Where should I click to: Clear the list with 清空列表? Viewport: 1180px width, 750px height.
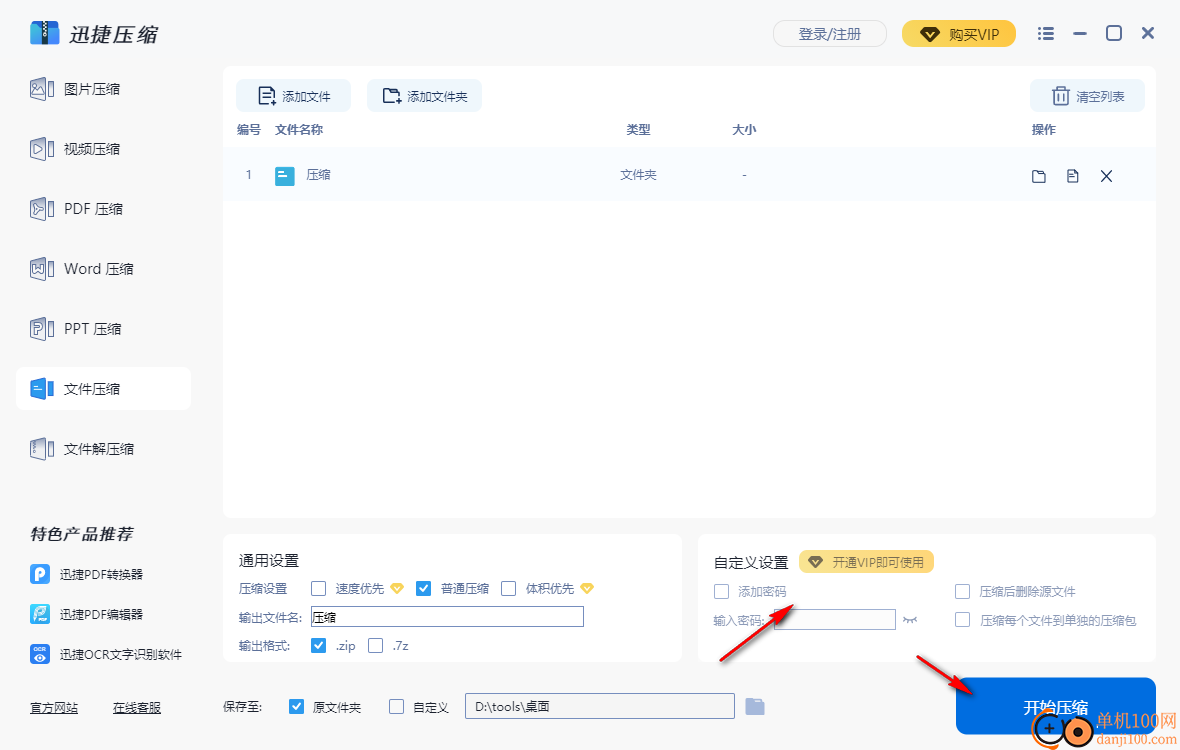(1087, 96)
